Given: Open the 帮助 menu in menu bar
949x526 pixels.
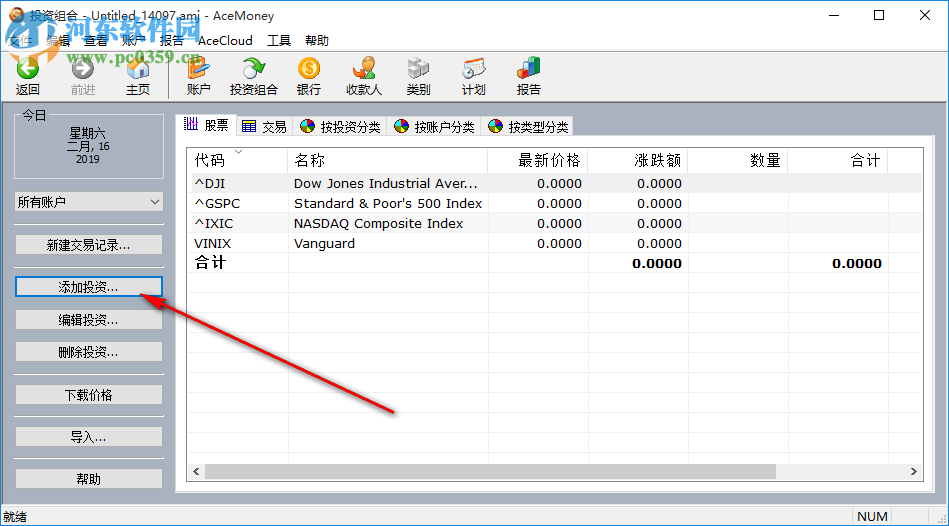Looking at the screenshot, I should click(317, 41).
